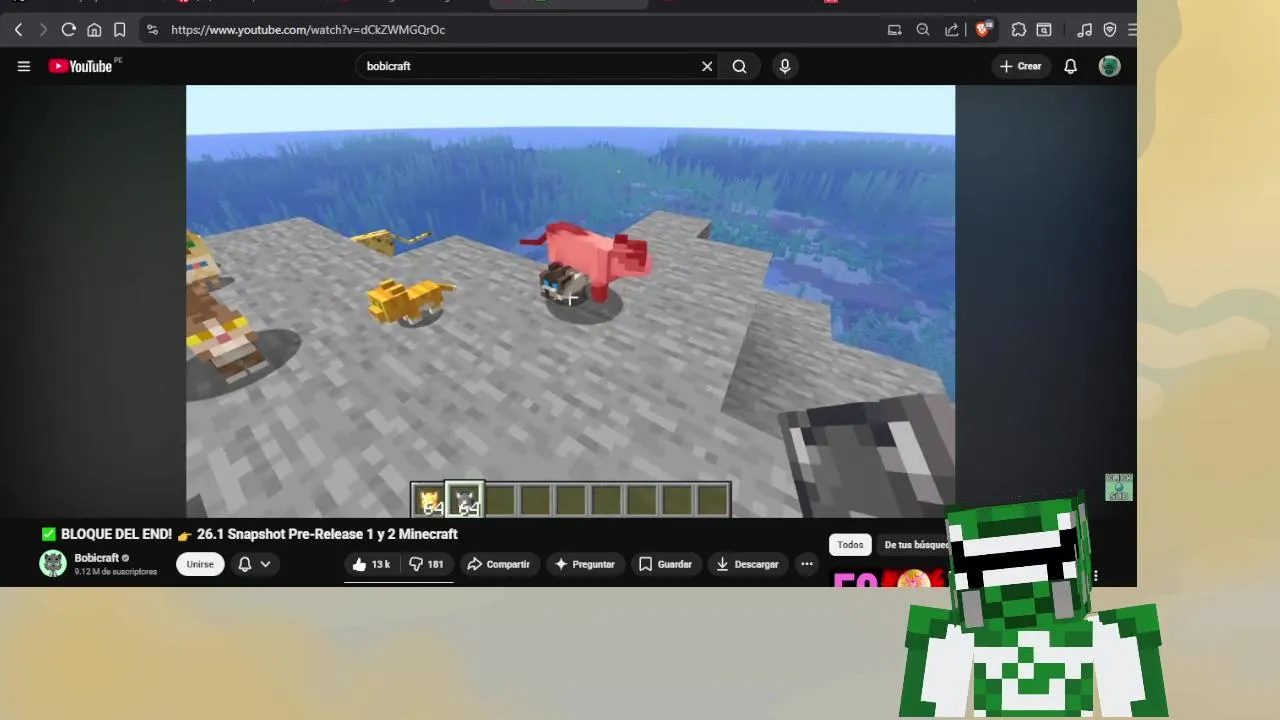
Task: Clear the search text with the X
Action: (x=707, y=66)
